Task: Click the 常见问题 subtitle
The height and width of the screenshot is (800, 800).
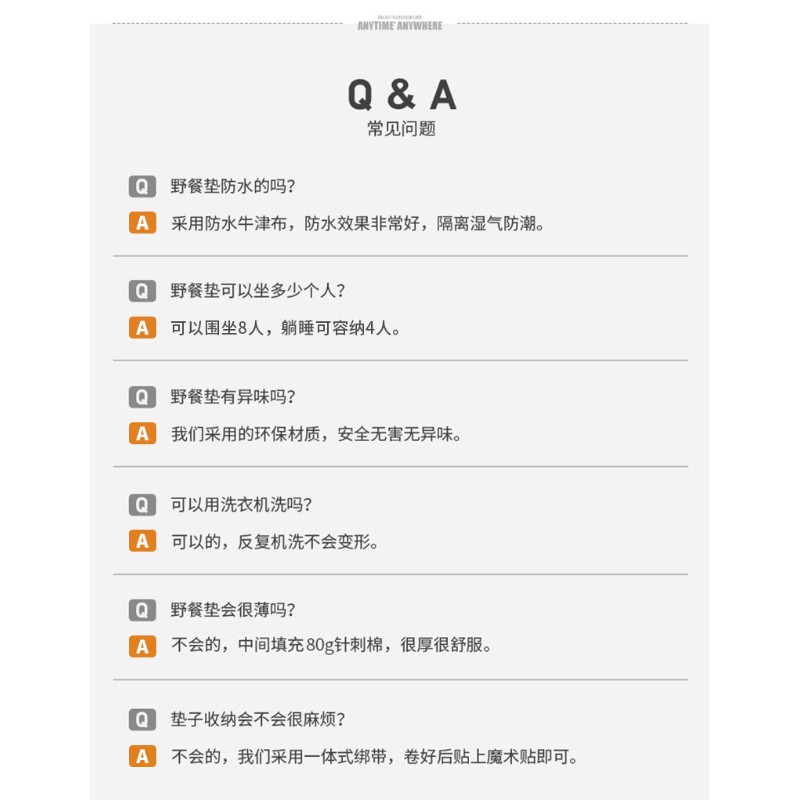Action: click(x=401, y=129)
